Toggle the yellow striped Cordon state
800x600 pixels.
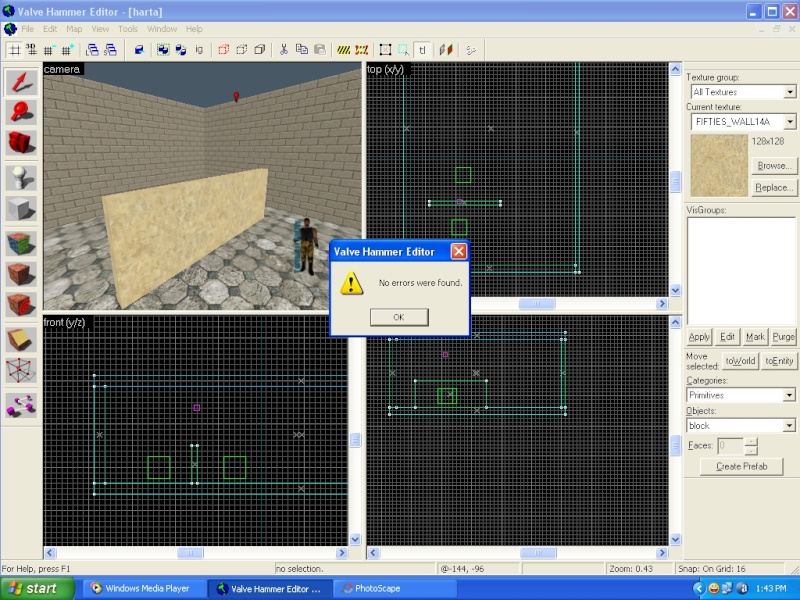tap(344, 50)
